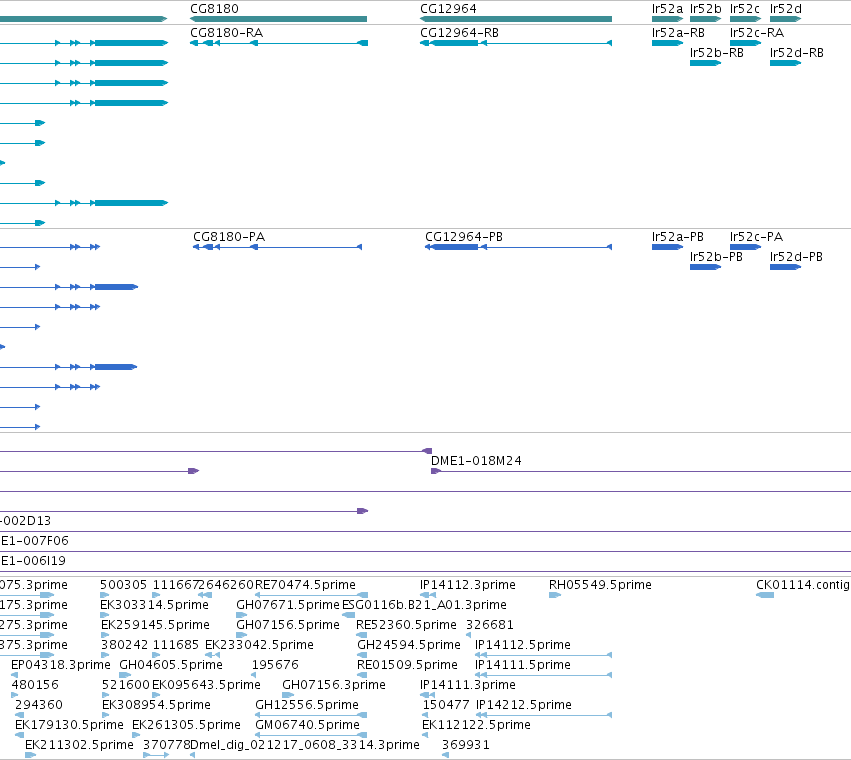This screenshot has width=851, height=760.
Task: Pick the Ir52d-PB CDS feature
Action: pos(785,267)
